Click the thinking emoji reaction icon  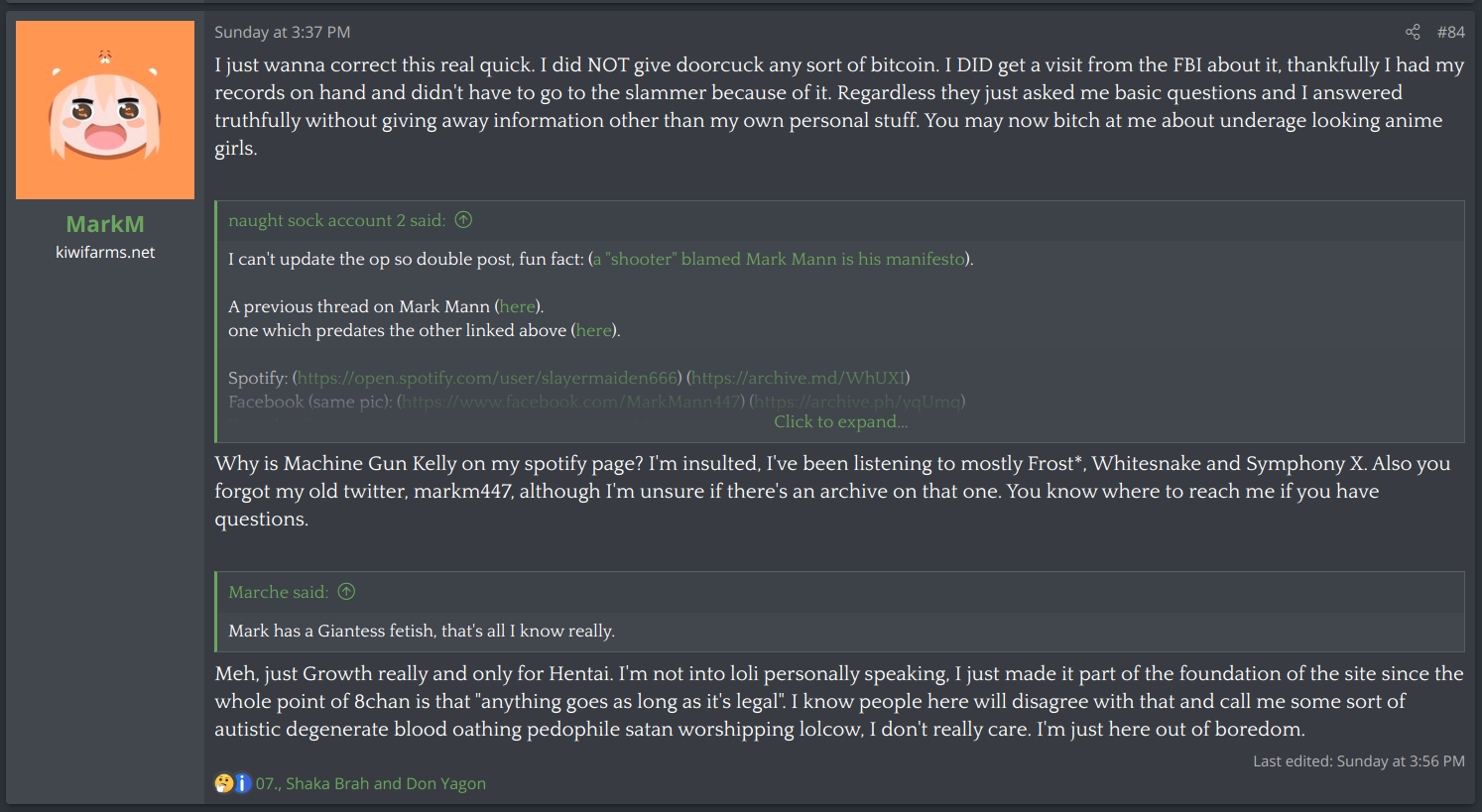point(224,783)
